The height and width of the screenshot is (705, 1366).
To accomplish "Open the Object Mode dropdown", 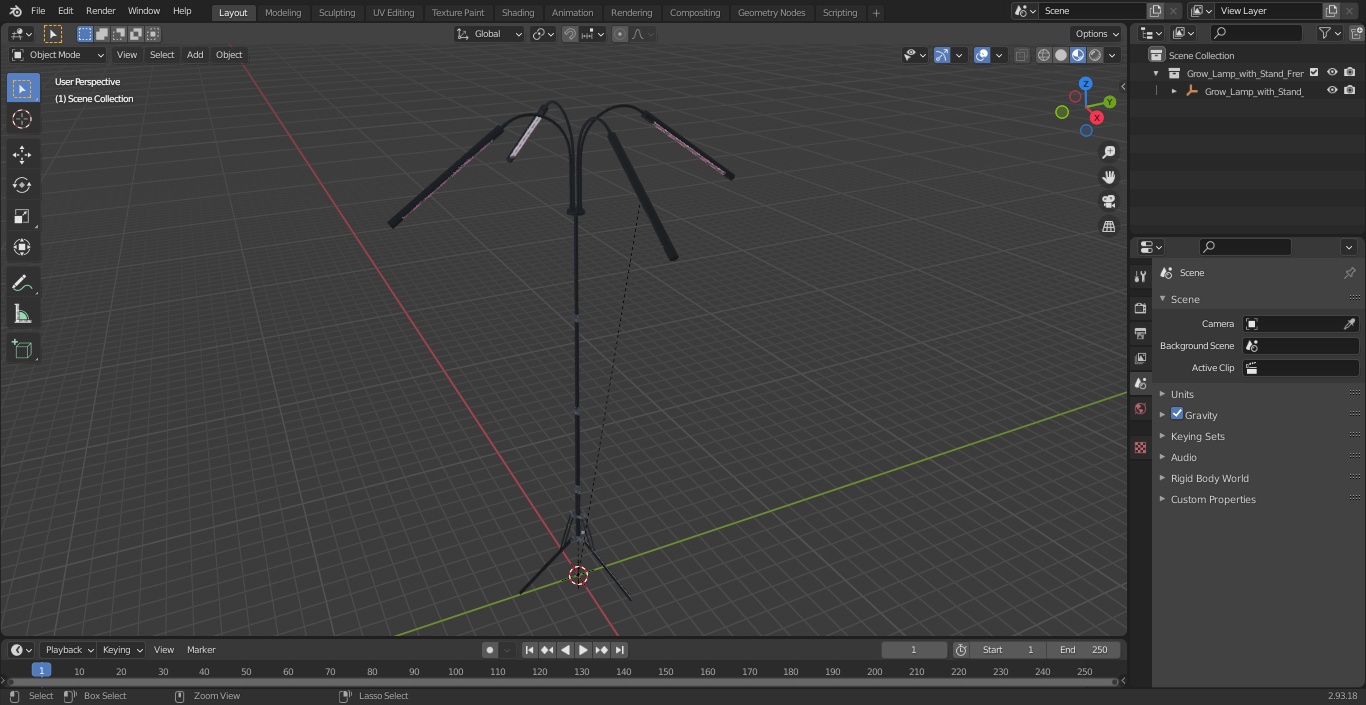I will 58,55.
